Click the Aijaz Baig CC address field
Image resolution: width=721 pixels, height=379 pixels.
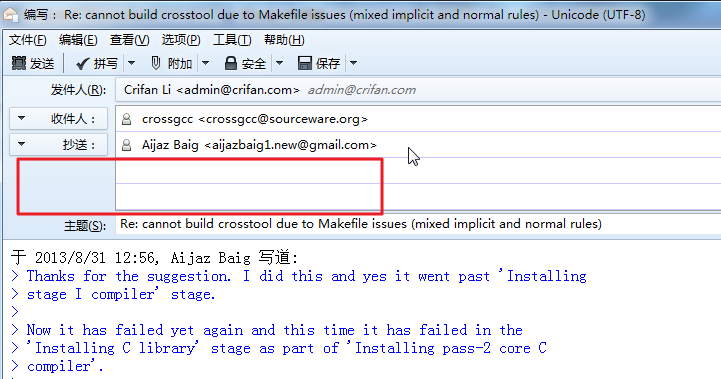coord(418,145)
